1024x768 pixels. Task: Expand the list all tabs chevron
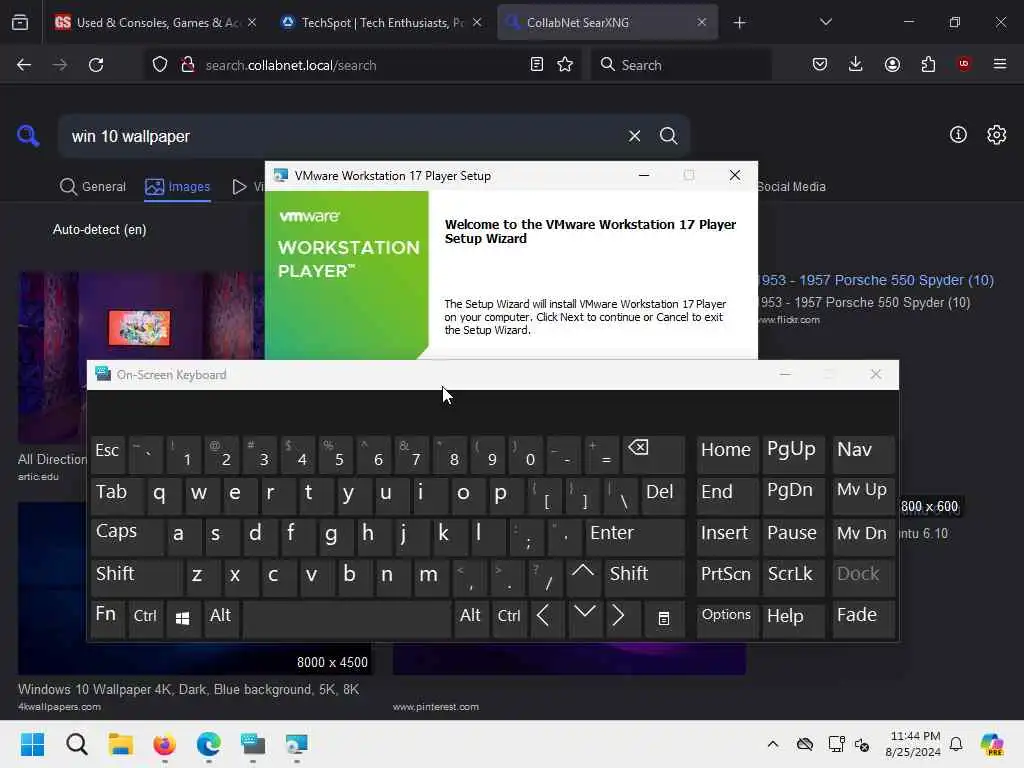825,22
